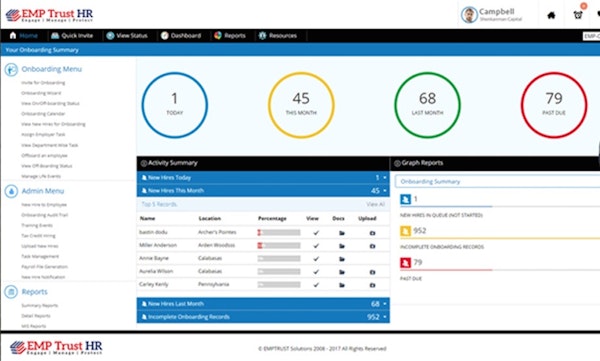The height and width of the screenshot is (361, 600).
Task: Click the View All link in Top 5 Records
Action: click(375, 204)
